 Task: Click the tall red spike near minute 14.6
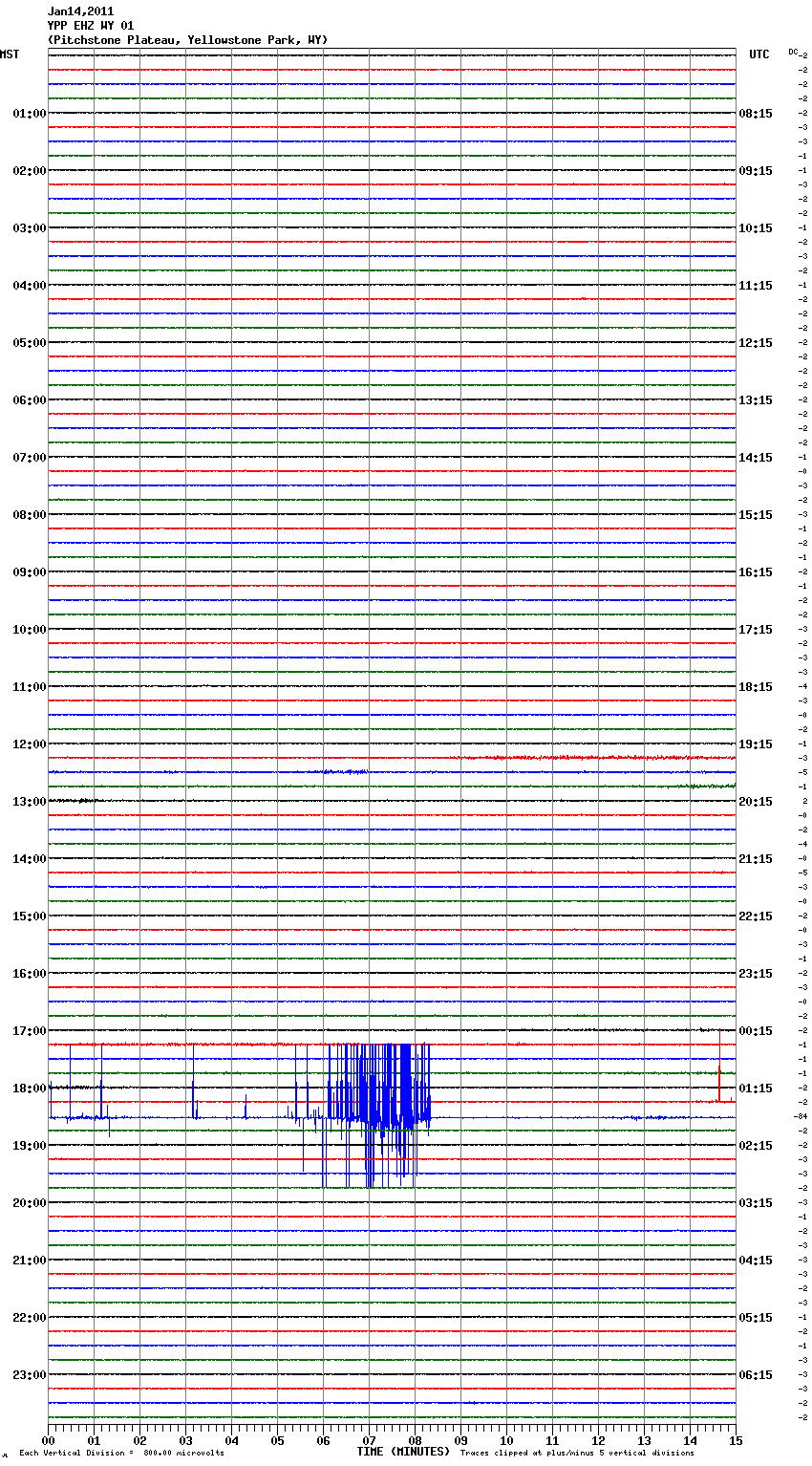[719, 1067]
